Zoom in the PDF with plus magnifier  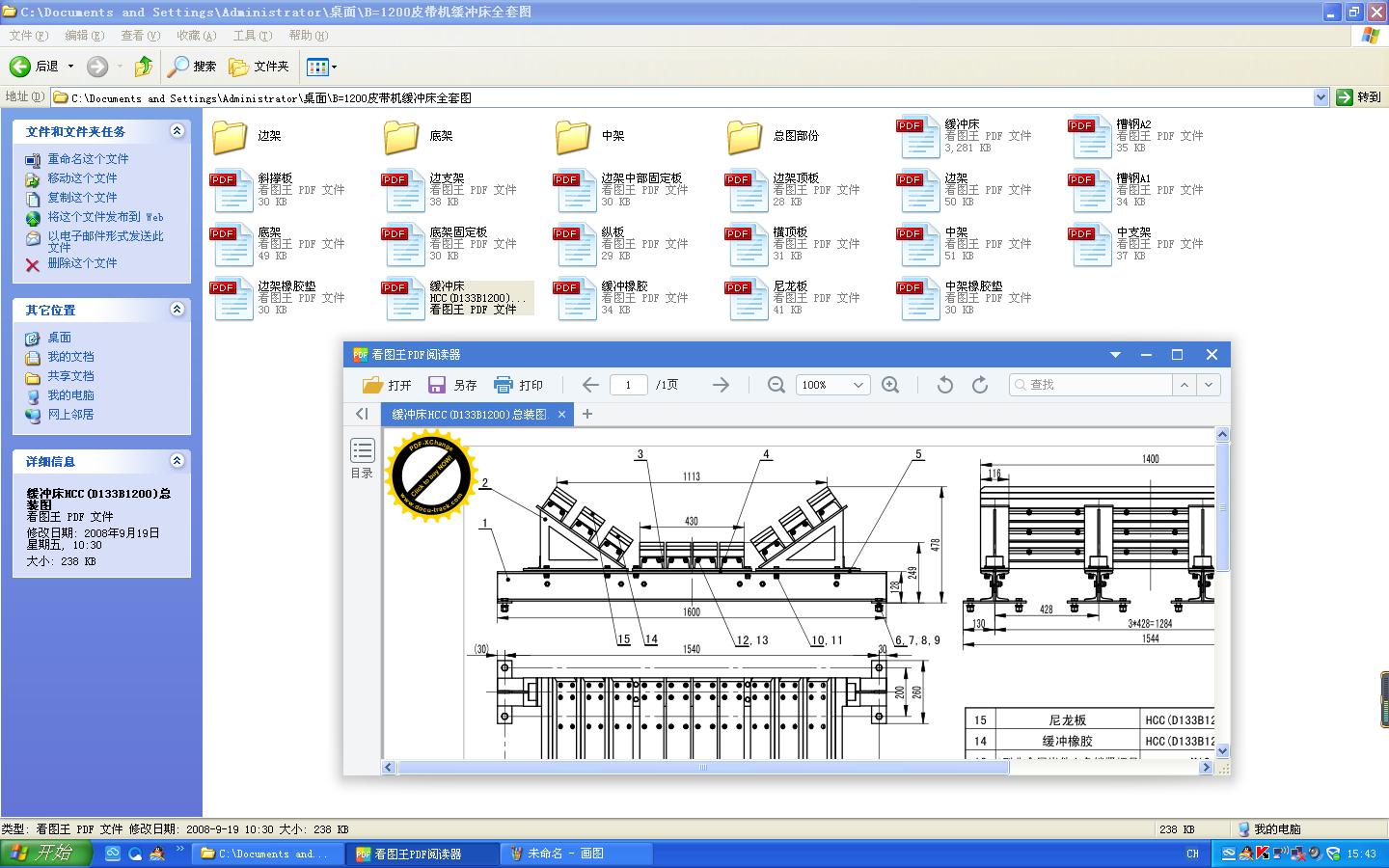(x=890, y=385)
